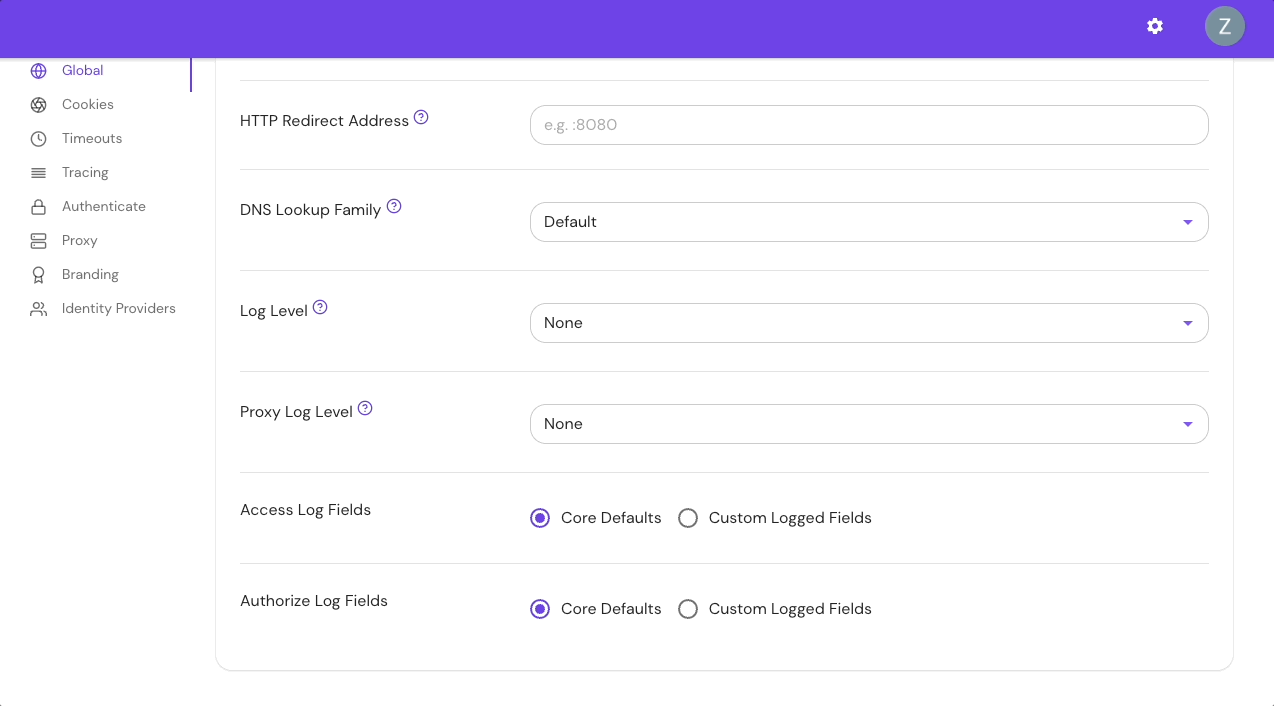
Task: Open the Proxy Log Level dropdown
Action: [x=868, y=424]
